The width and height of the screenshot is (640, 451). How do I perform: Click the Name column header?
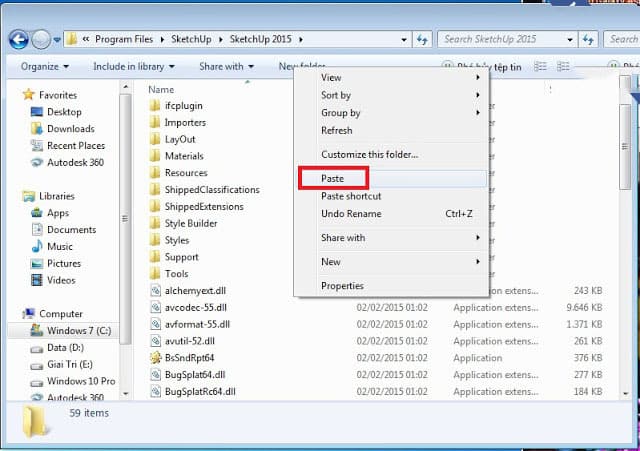161,90
